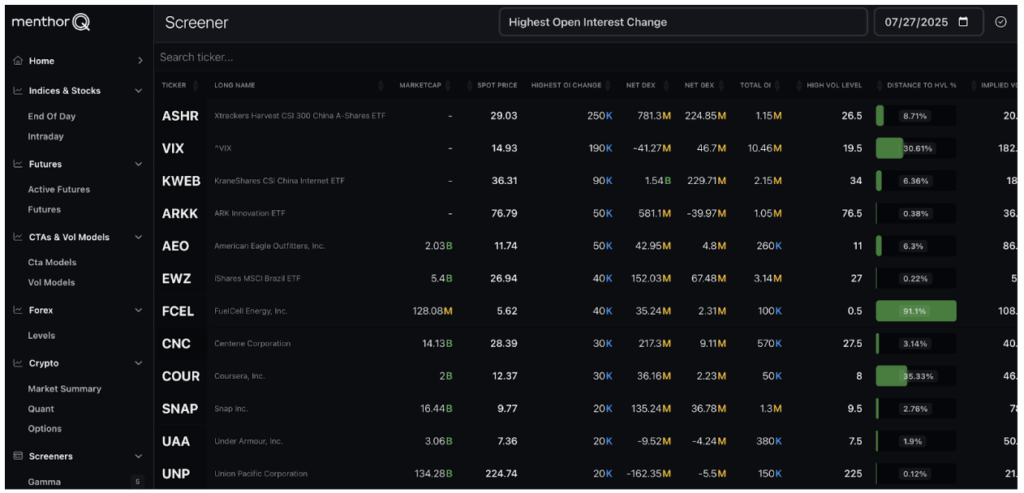
Task: Click the 07/27/2025 date field
Action: point(929,22)
